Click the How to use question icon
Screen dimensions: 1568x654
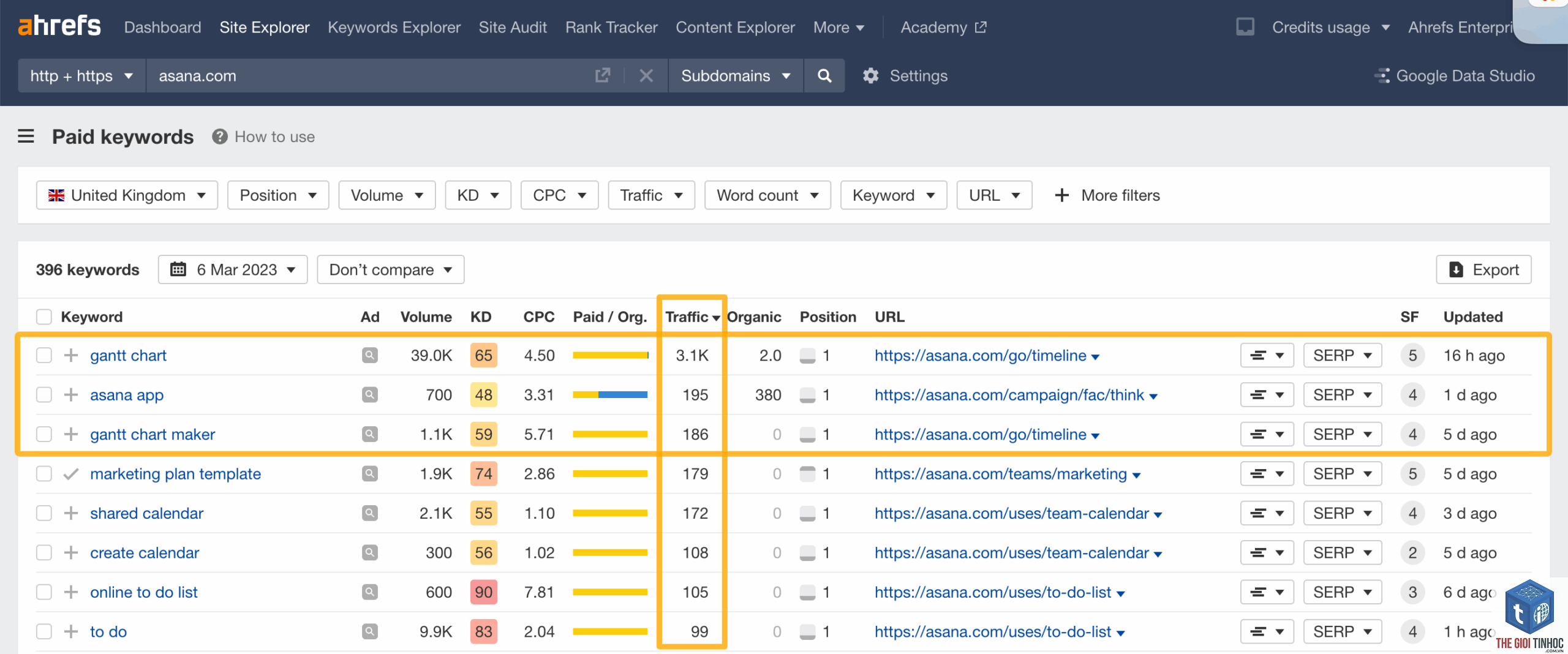coord(219,137)
